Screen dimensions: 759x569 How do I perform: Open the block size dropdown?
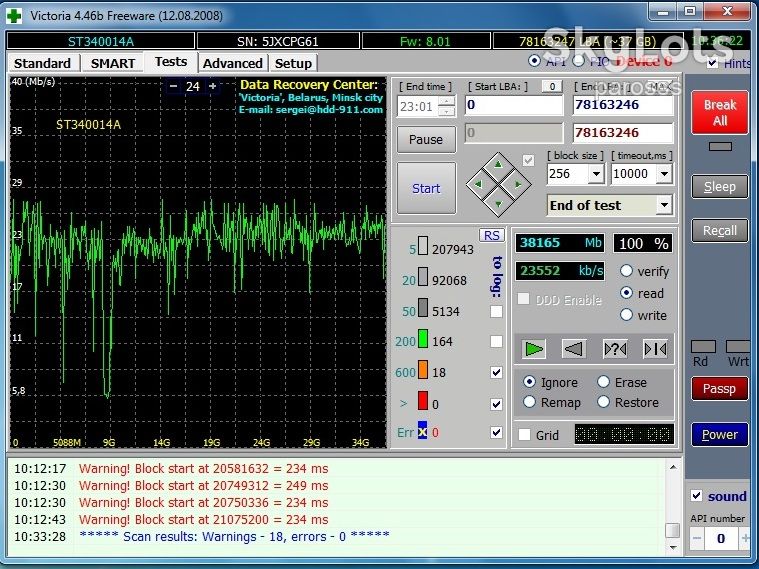coord(596,174)
